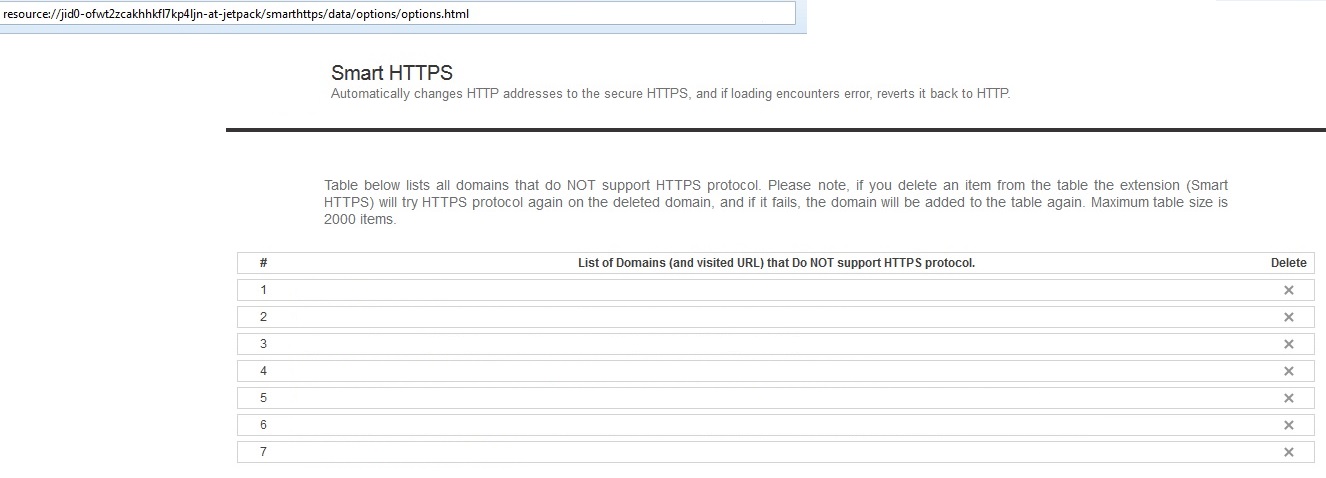Delete domain entry in row 7

coord(1288,452)
